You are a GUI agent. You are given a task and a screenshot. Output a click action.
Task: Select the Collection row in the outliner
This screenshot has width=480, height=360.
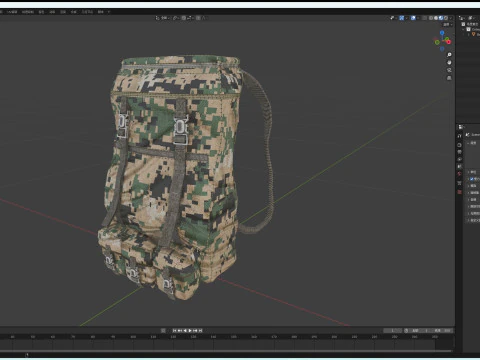pyautogui.click(x=472, y=29)
